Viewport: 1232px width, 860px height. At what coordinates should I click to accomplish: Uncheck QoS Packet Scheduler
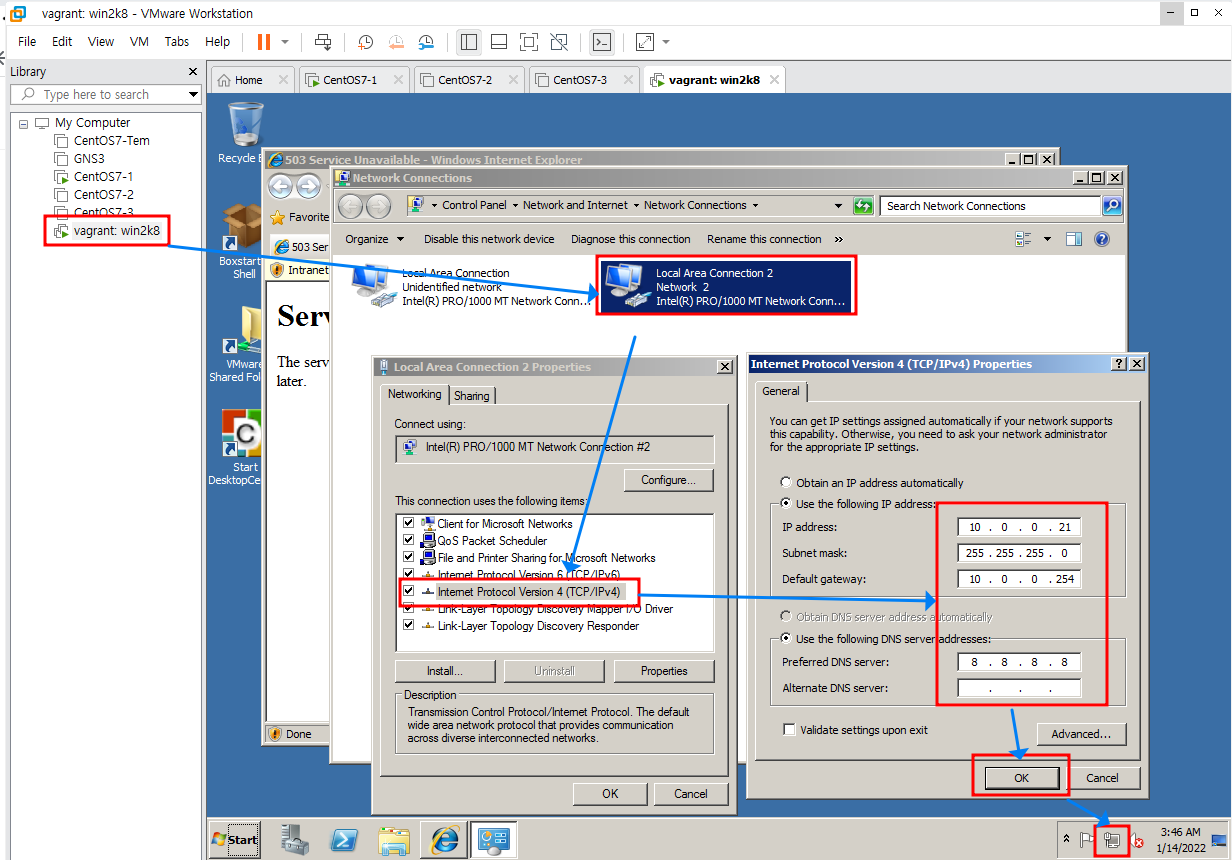(x=408, y=540)
